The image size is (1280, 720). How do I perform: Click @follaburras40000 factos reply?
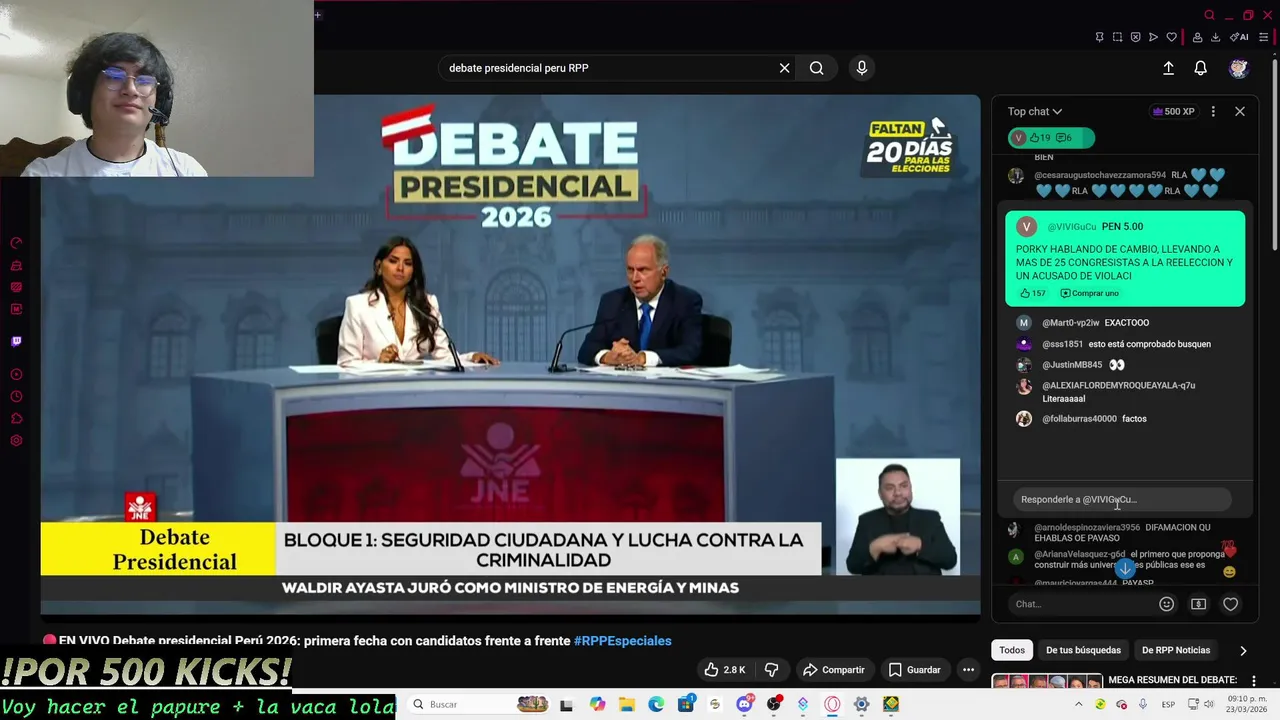tap(1081, 419)
